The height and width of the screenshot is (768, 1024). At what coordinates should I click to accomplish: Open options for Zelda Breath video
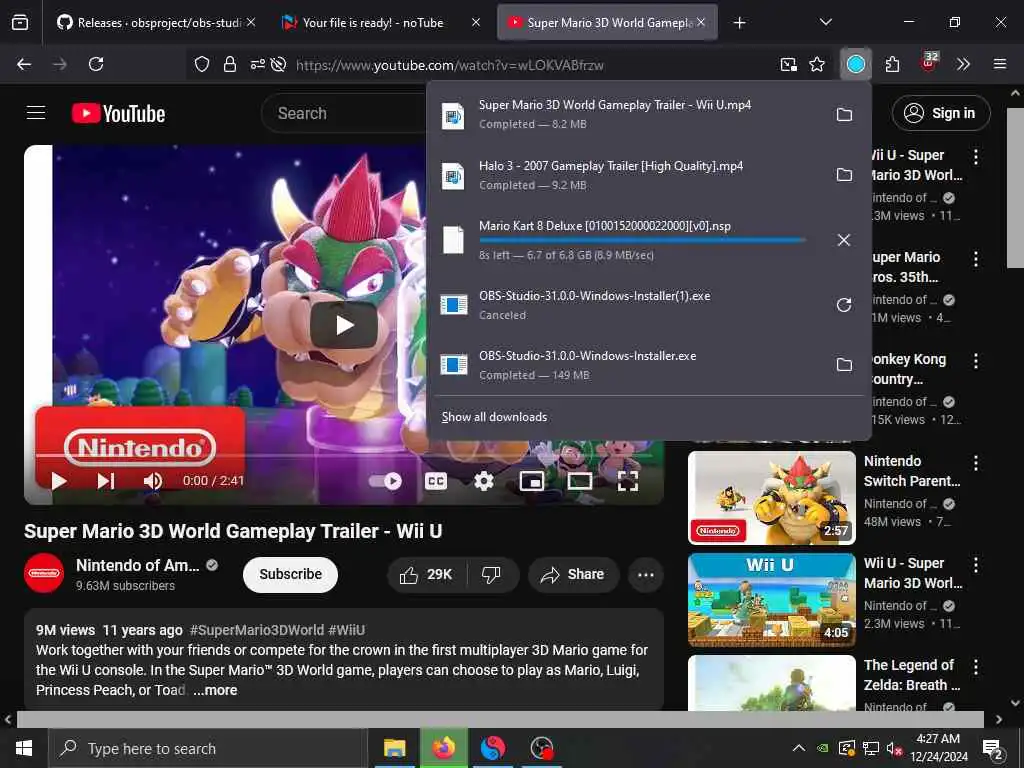(976, 667)
